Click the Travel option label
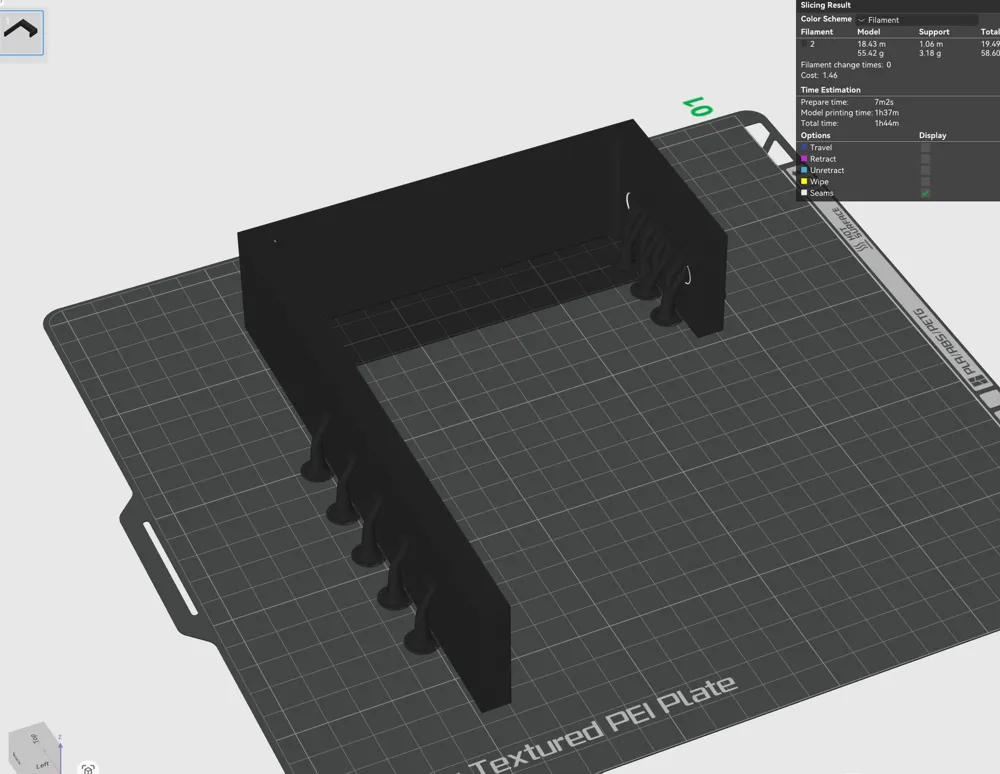Image resolution: width=1000 pixels, height=774 pixels. pos(821,147)
